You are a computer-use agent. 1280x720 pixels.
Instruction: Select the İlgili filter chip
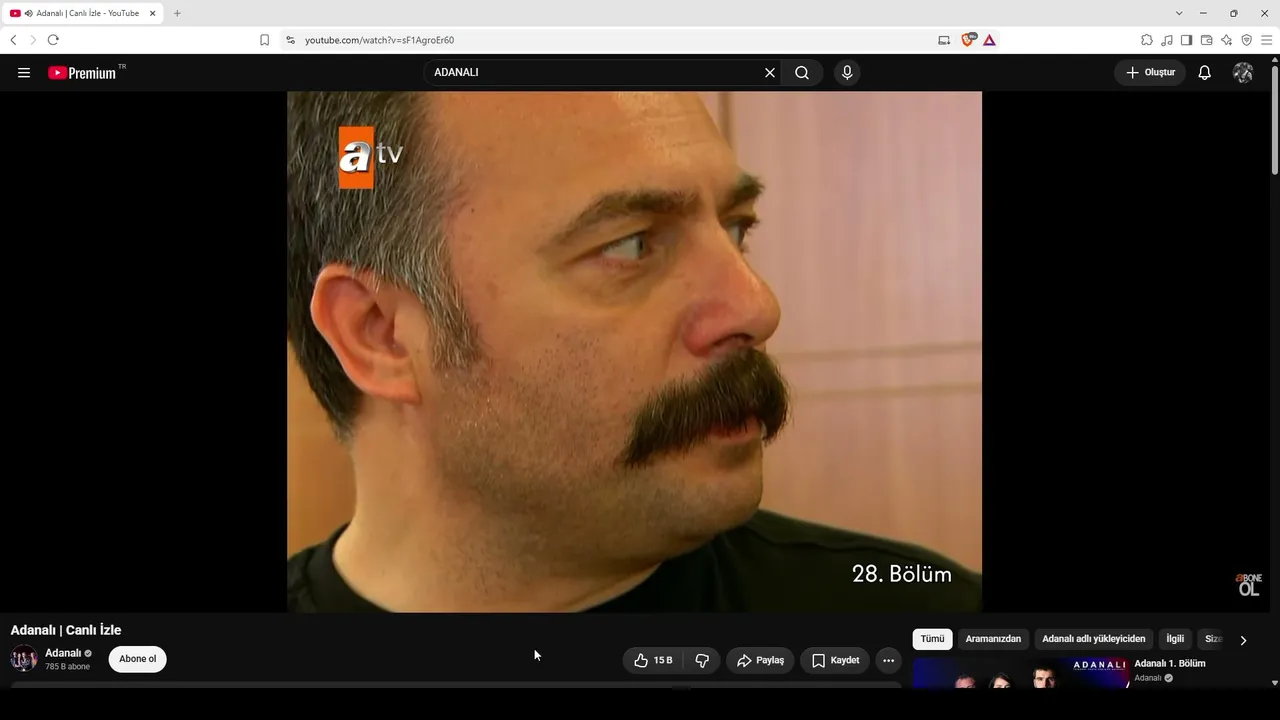[1175, 639]
